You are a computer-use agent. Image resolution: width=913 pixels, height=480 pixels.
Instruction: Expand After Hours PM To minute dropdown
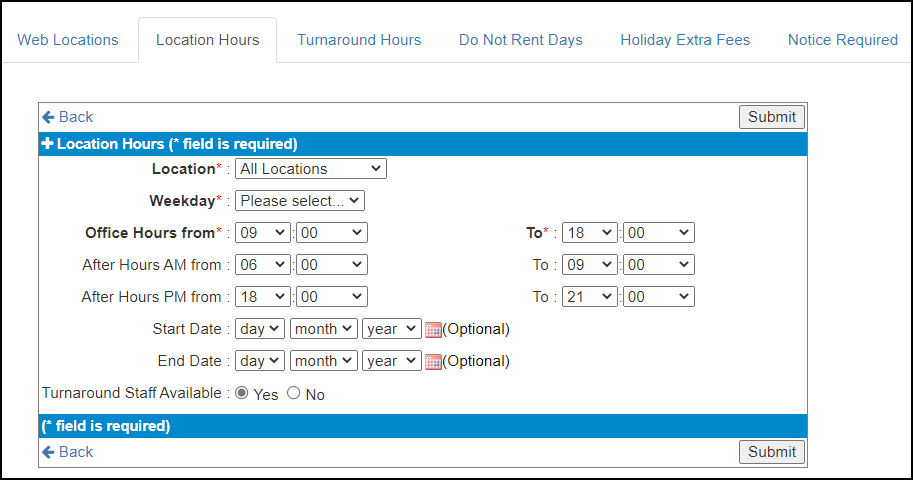coord(657,297)
